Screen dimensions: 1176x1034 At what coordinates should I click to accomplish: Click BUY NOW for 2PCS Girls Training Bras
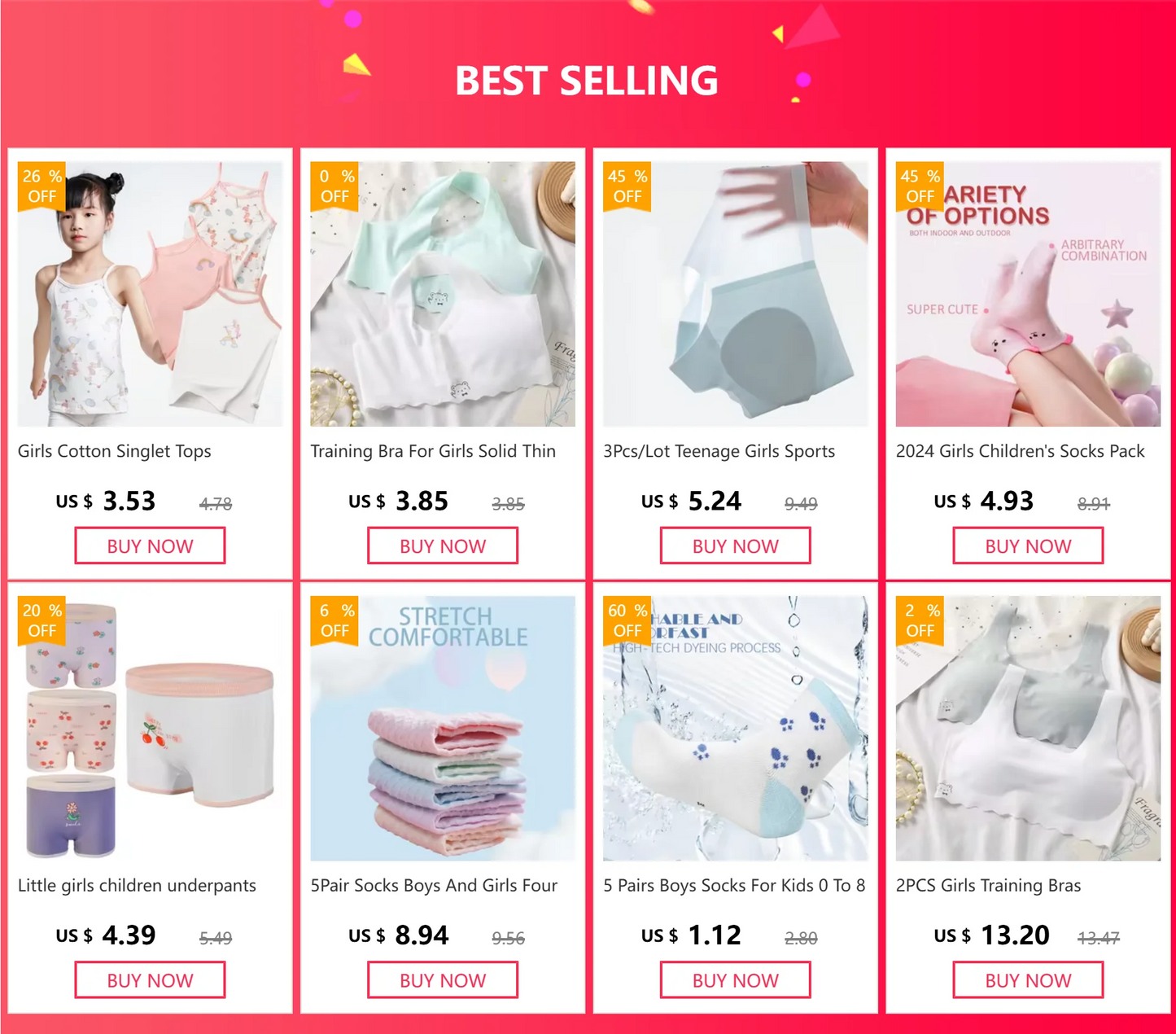(1028, 979)
